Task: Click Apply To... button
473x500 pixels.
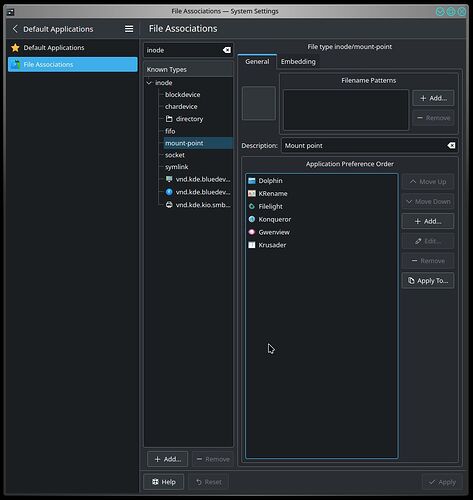Action: (428, 281)
